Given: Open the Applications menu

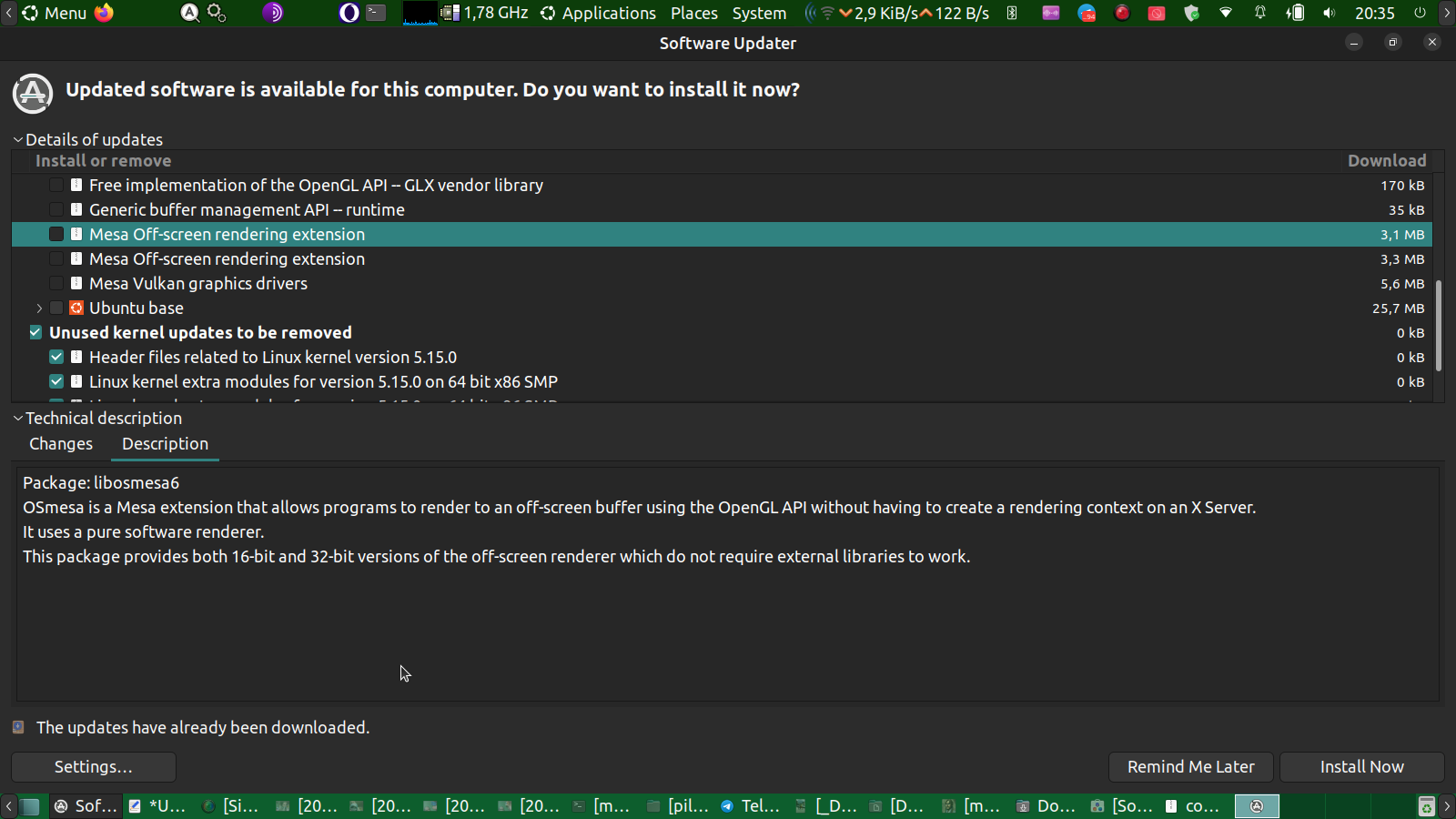Looking at the screenshot, I should tap(598, 13).
